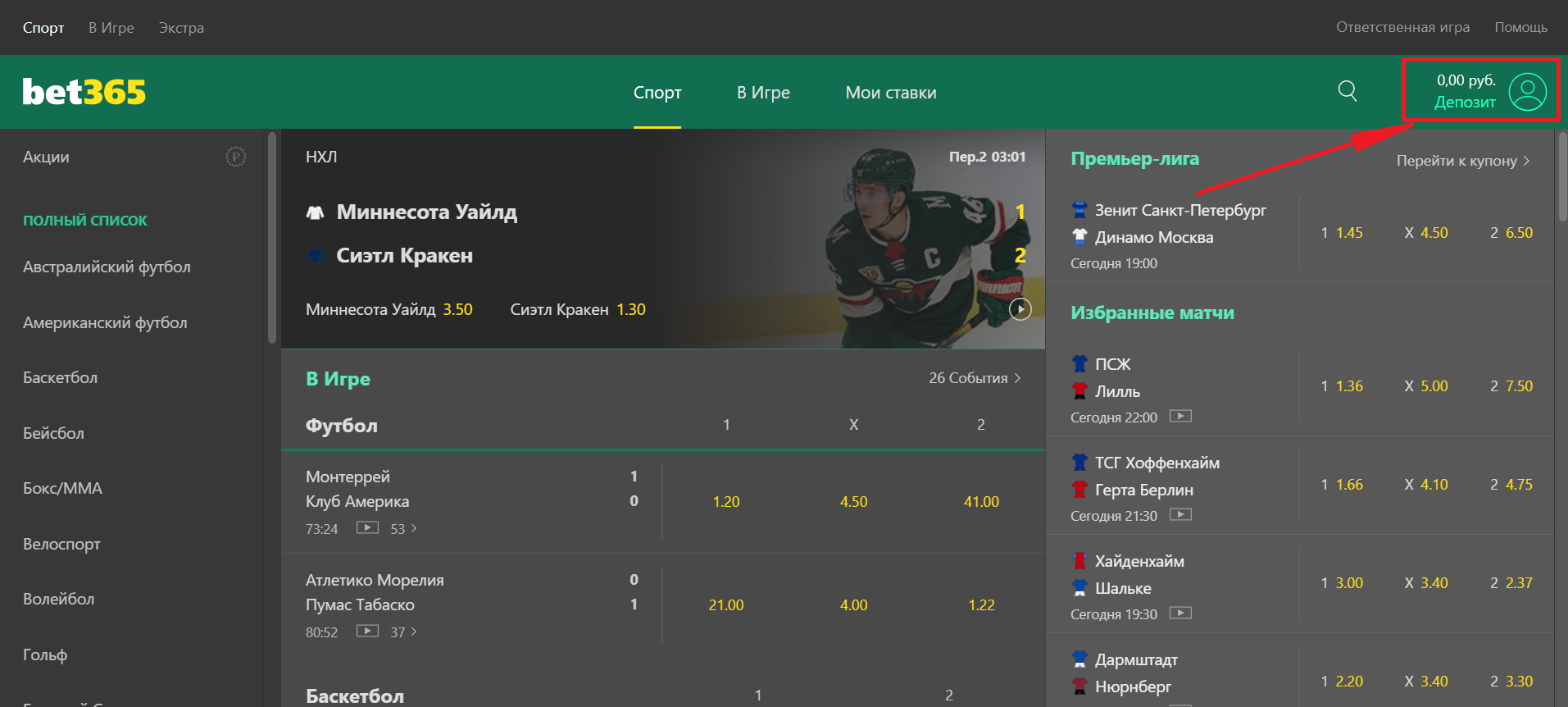Select В Игре in the top dark bar
1568x707 pixels.
[111, 28]
